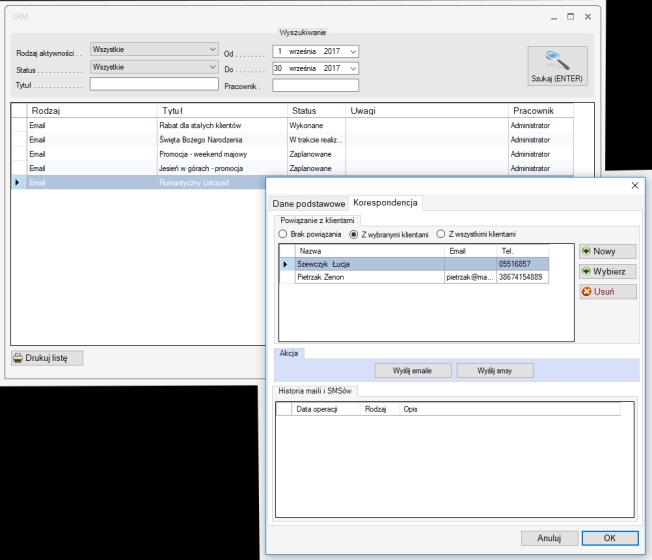Viewport: 652px width, 560px height.
Task: Close the correspondence dialog with X
Action: point(635,185)
